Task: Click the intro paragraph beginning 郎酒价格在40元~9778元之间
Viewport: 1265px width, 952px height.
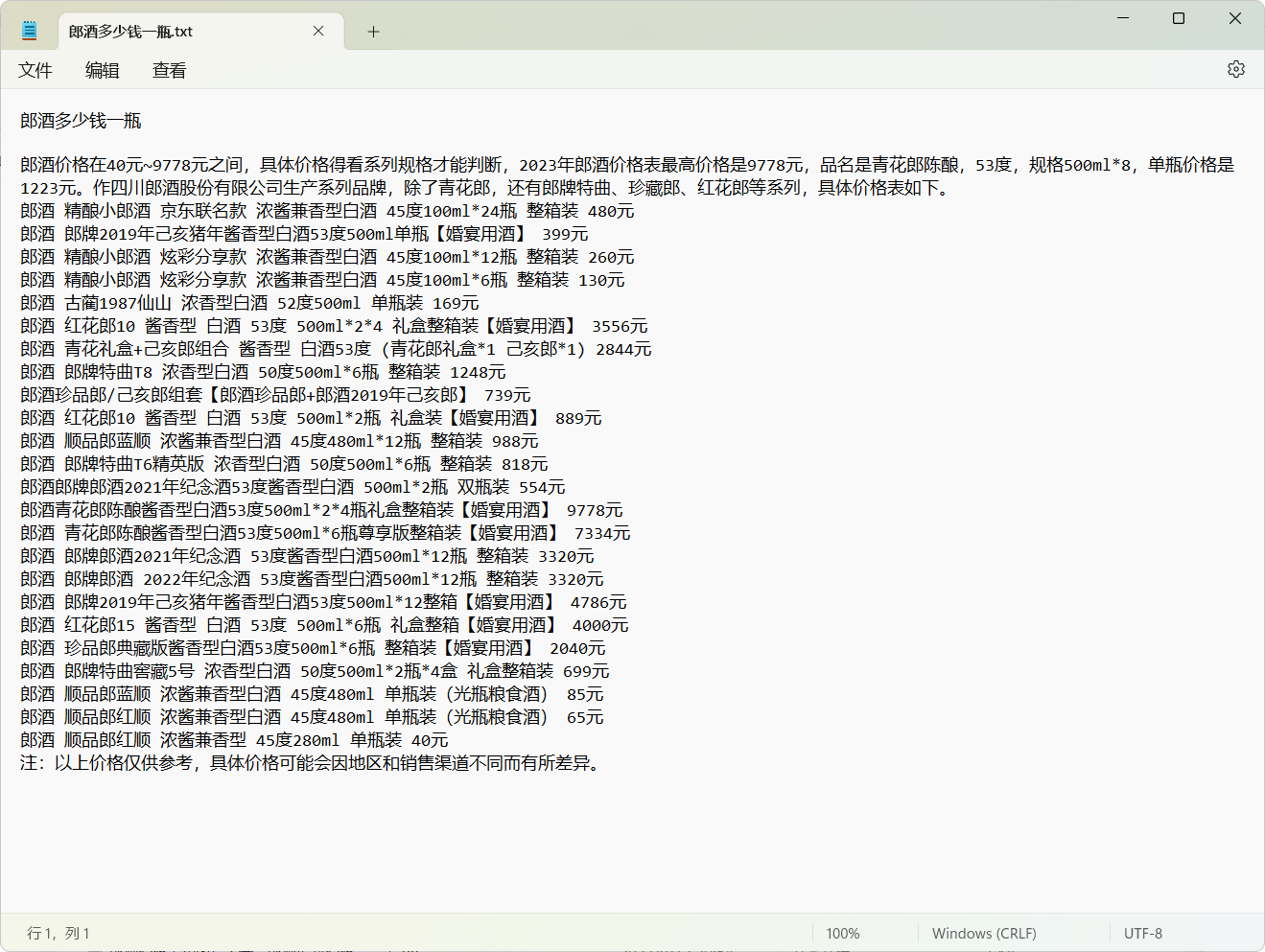Action: 627,165
